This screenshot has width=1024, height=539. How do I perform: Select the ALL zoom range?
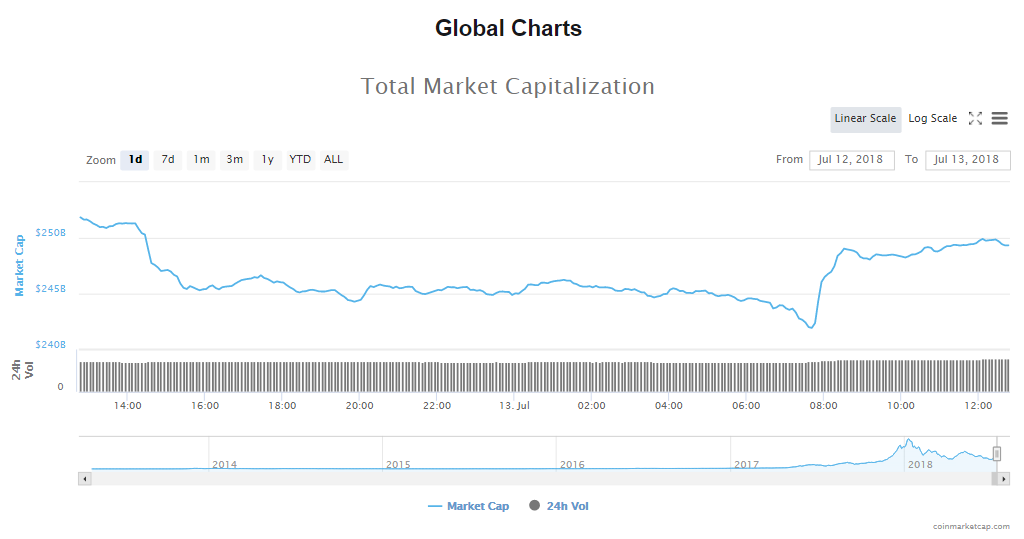pyautogui.click(x=333, y=160)
